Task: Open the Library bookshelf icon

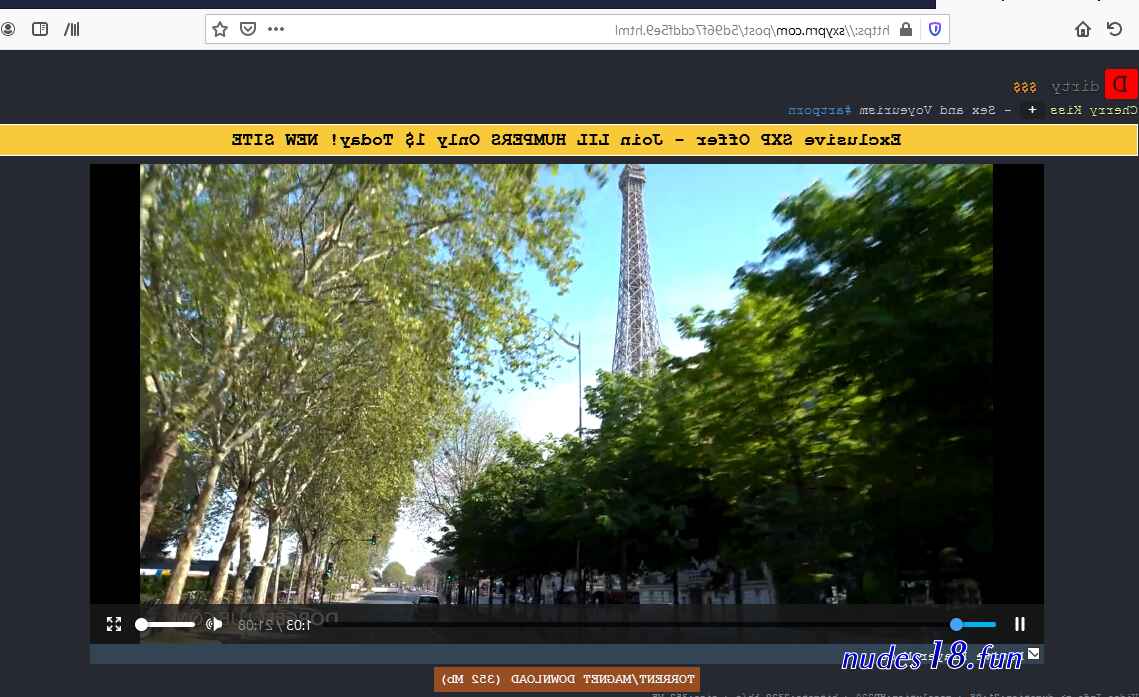Action: click(72, 29)
